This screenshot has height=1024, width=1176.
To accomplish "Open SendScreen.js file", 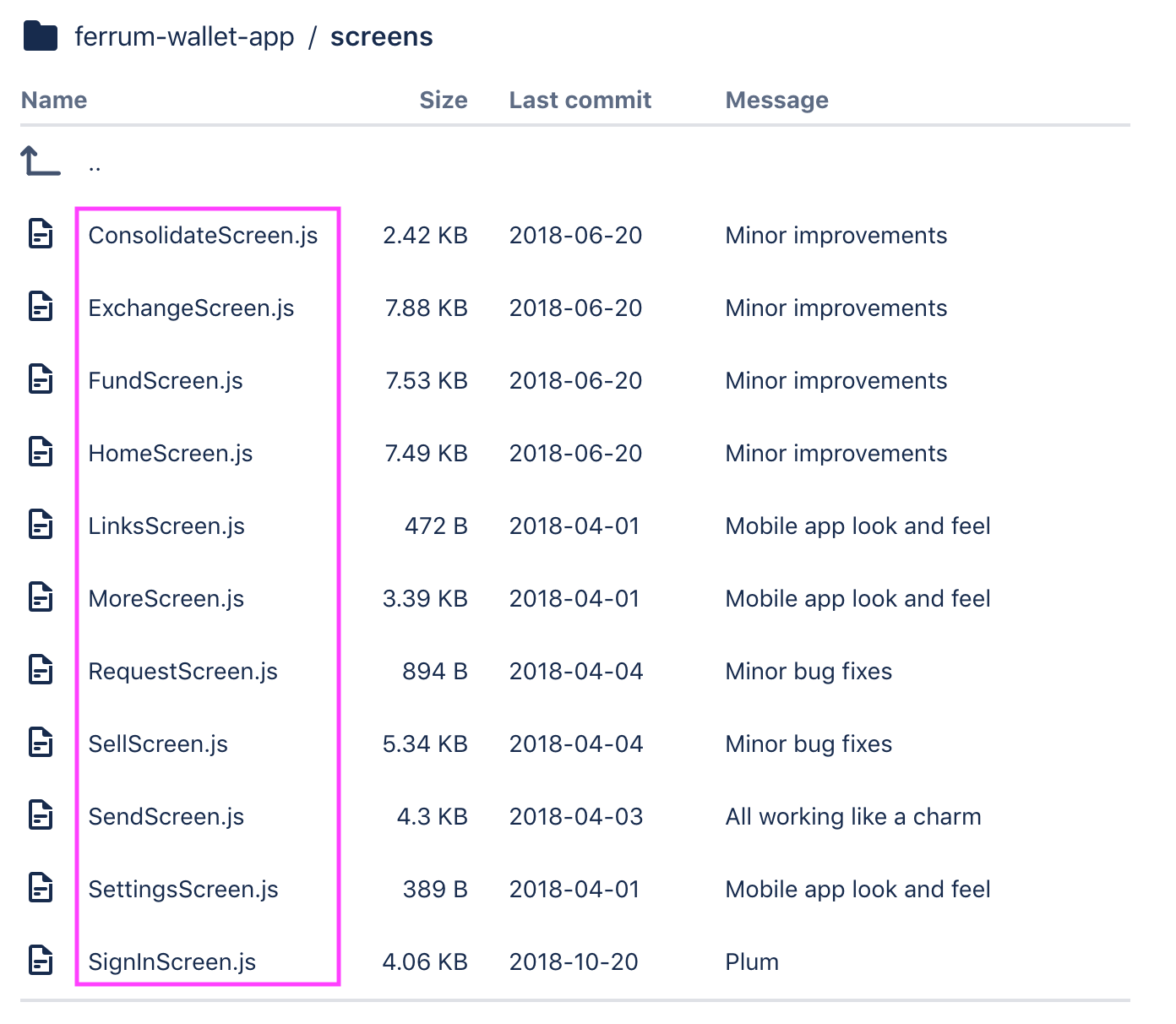I will [166, 817].
